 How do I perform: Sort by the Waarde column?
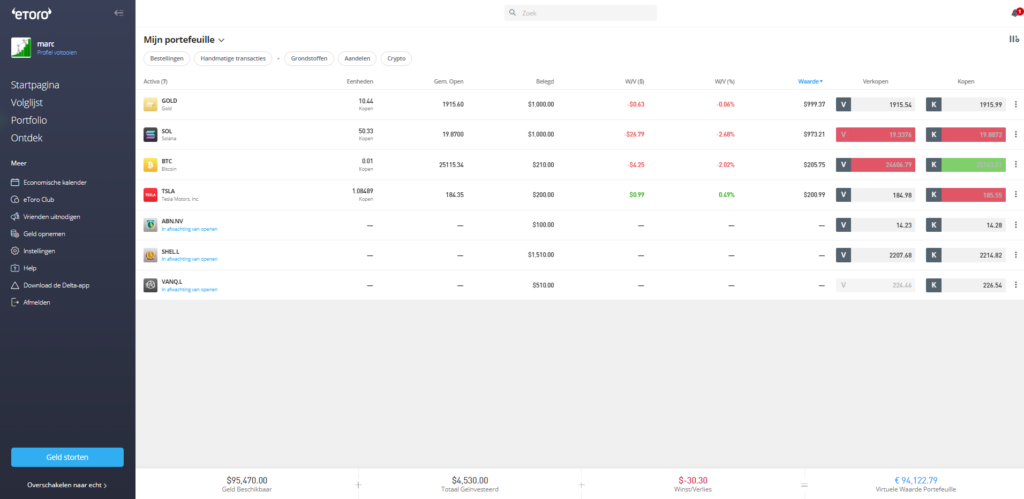click(x=809, y=81)
